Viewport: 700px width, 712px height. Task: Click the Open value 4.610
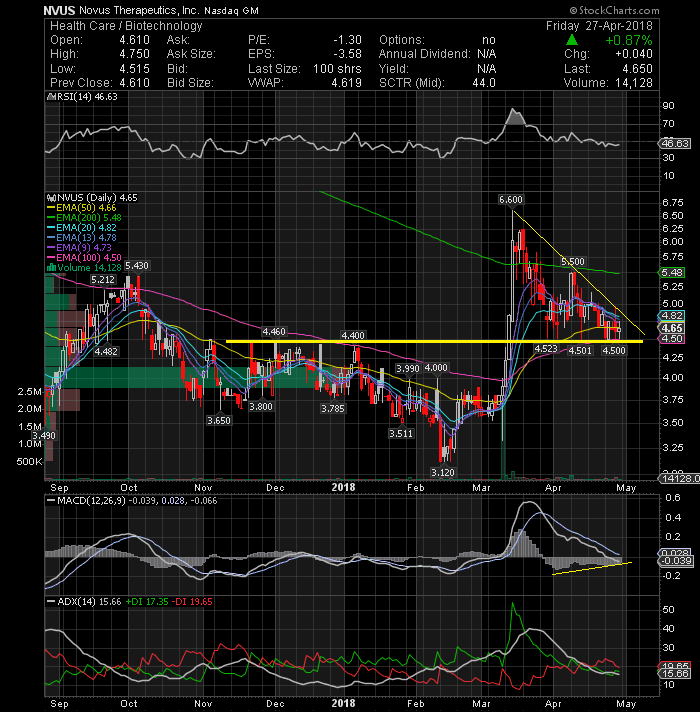pyautogui.click(x=134, y=40)
